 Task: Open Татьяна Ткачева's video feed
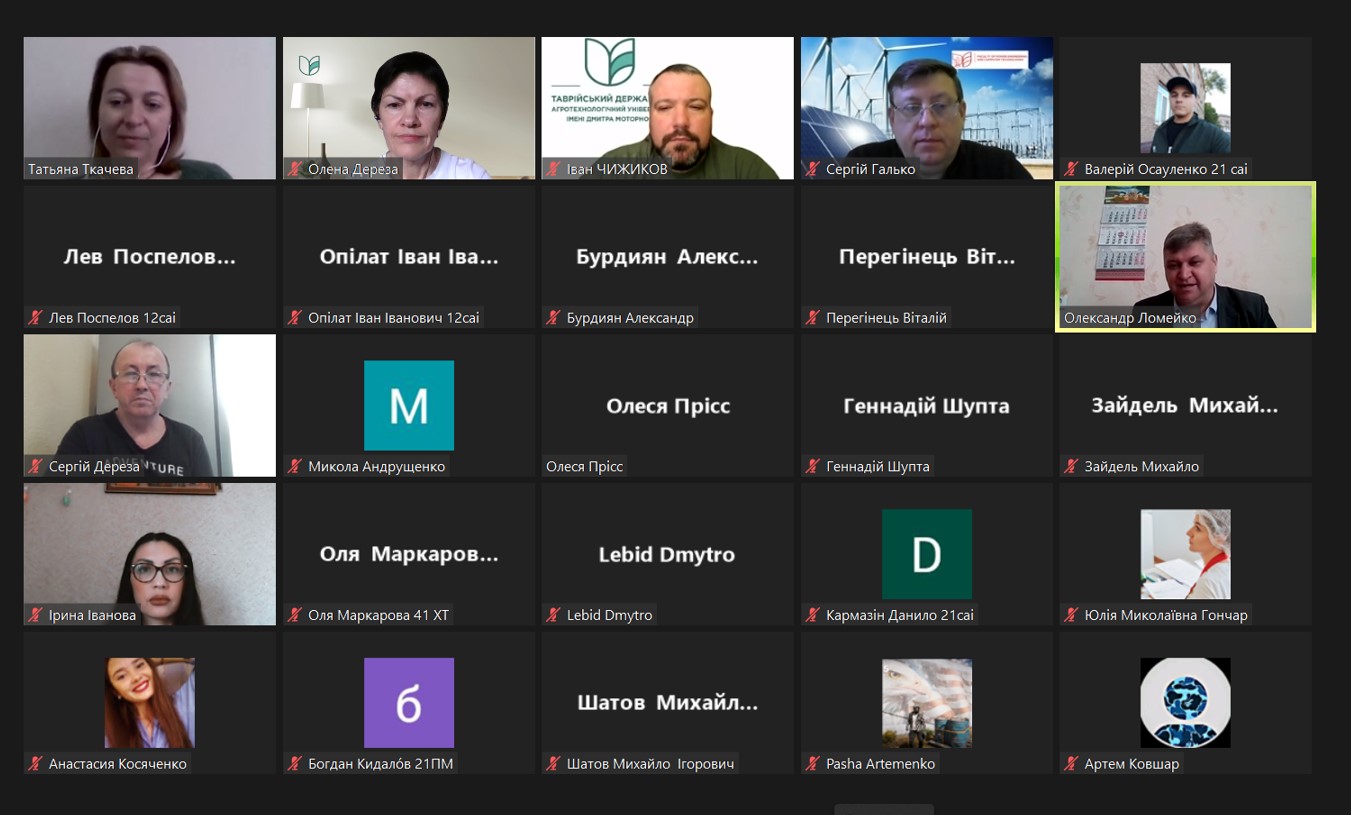[150, 108]
